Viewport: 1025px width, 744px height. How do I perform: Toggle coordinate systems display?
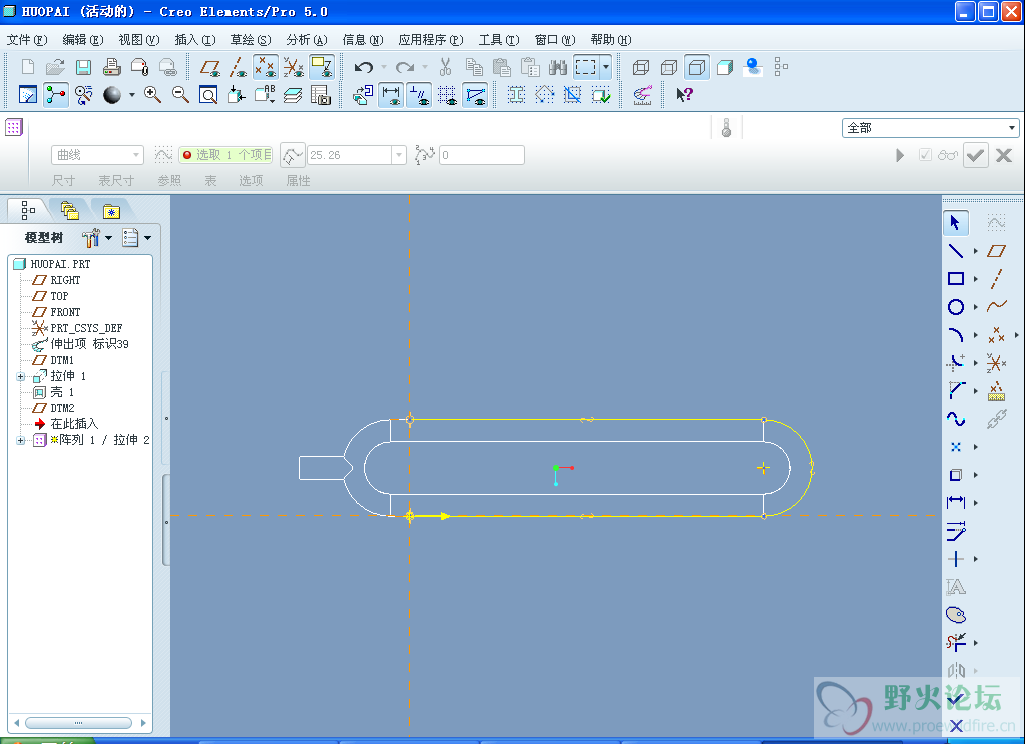[294, 67]
